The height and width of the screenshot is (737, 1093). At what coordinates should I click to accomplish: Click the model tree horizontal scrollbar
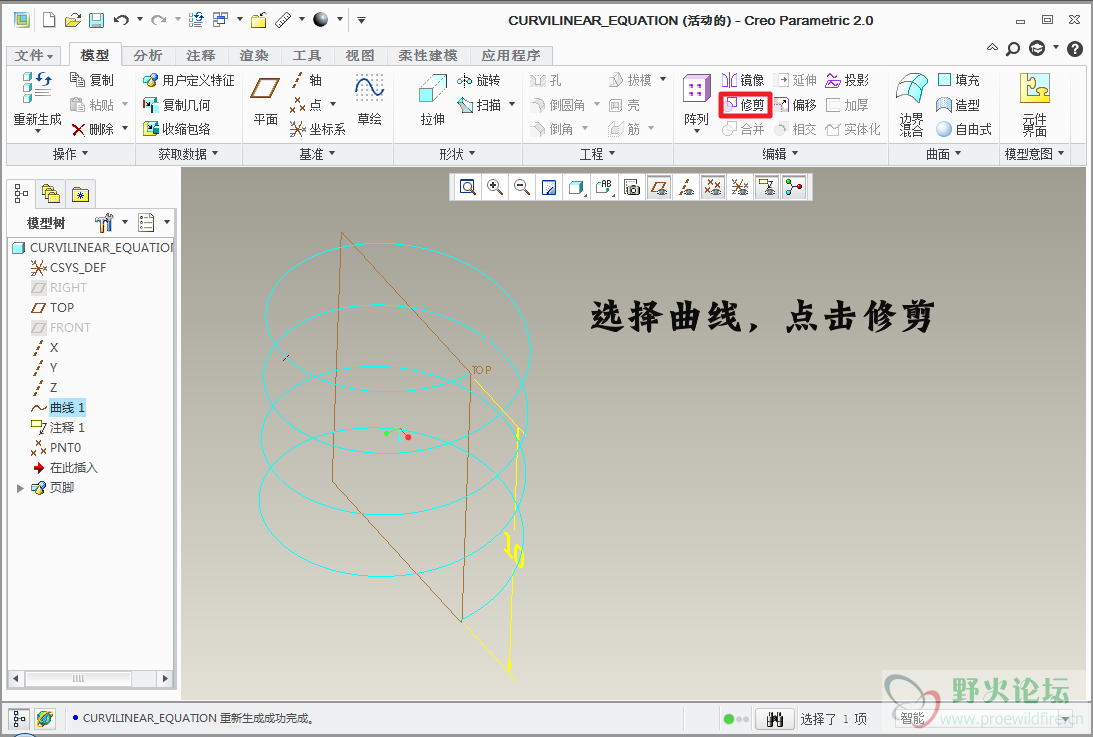pyautogui.click(x=78, y=678)
